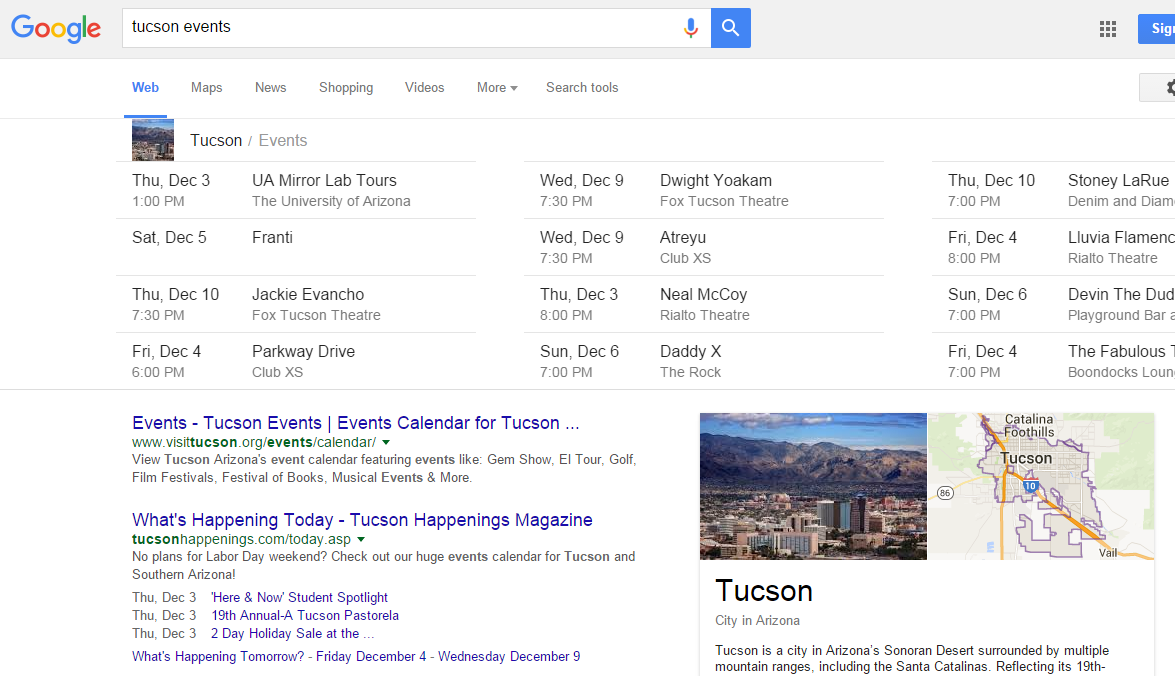Image resolution: width=1175 pixels, height=676 pixels.
Task: Click Rialto Theatre under Neal McCoy
Action: [x=704, y=315]
